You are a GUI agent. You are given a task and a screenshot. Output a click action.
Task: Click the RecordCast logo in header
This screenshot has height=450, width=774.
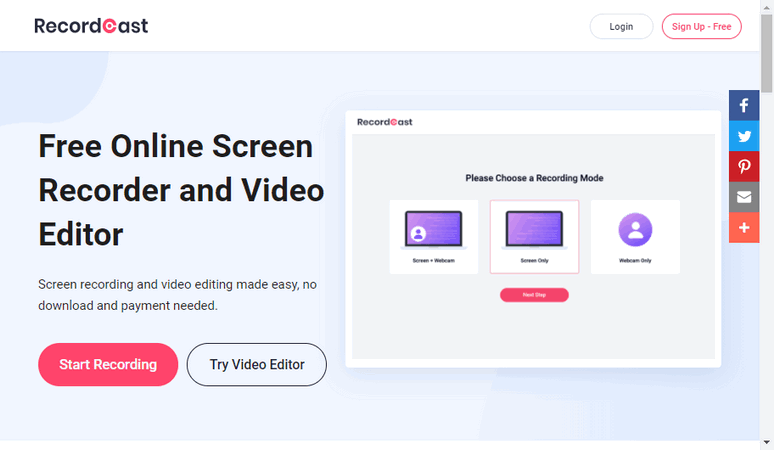(91, 26)
